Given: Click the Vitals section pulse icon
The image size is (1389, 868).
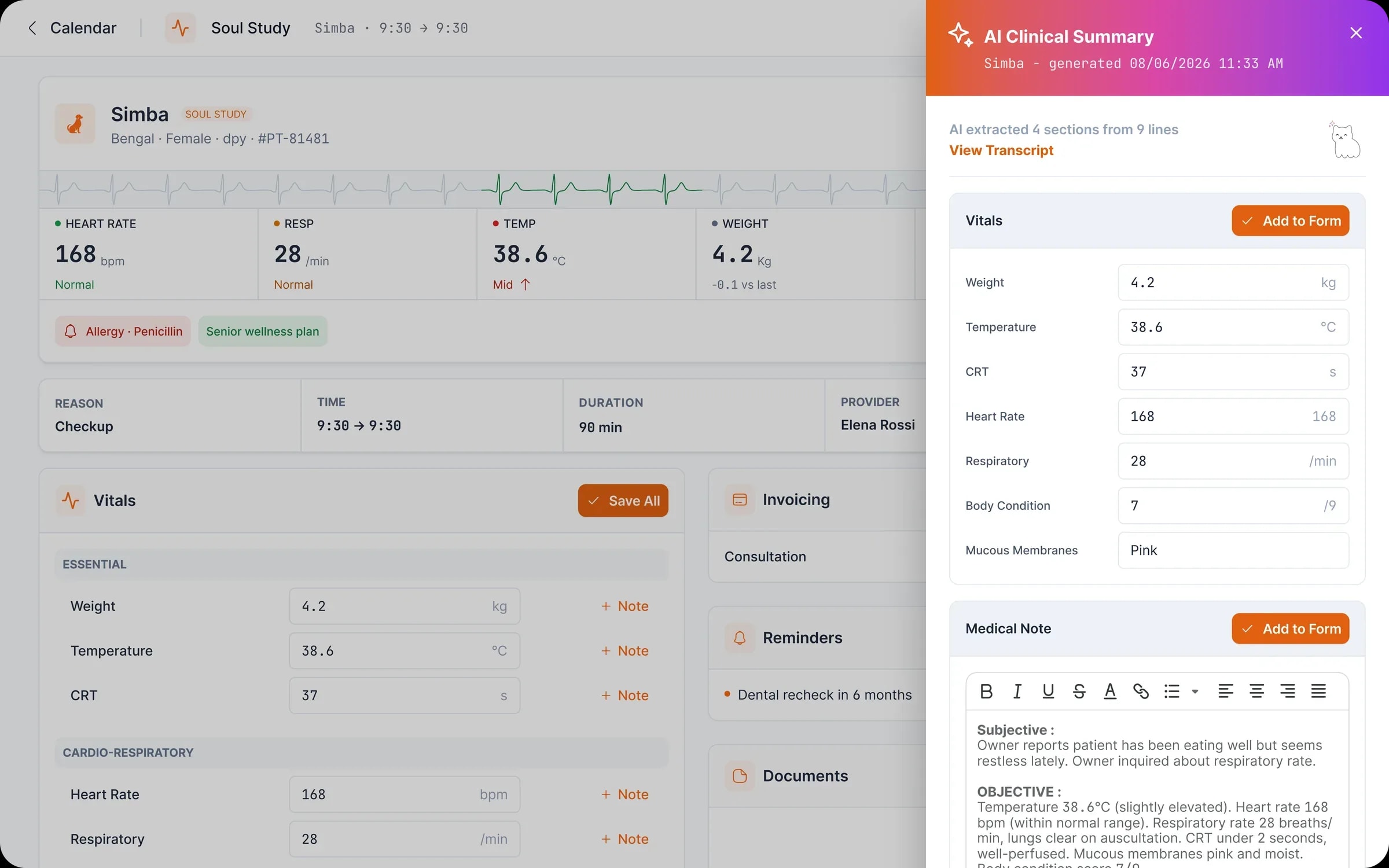Looking at the screenshot, I should click(x=71, y=501).
